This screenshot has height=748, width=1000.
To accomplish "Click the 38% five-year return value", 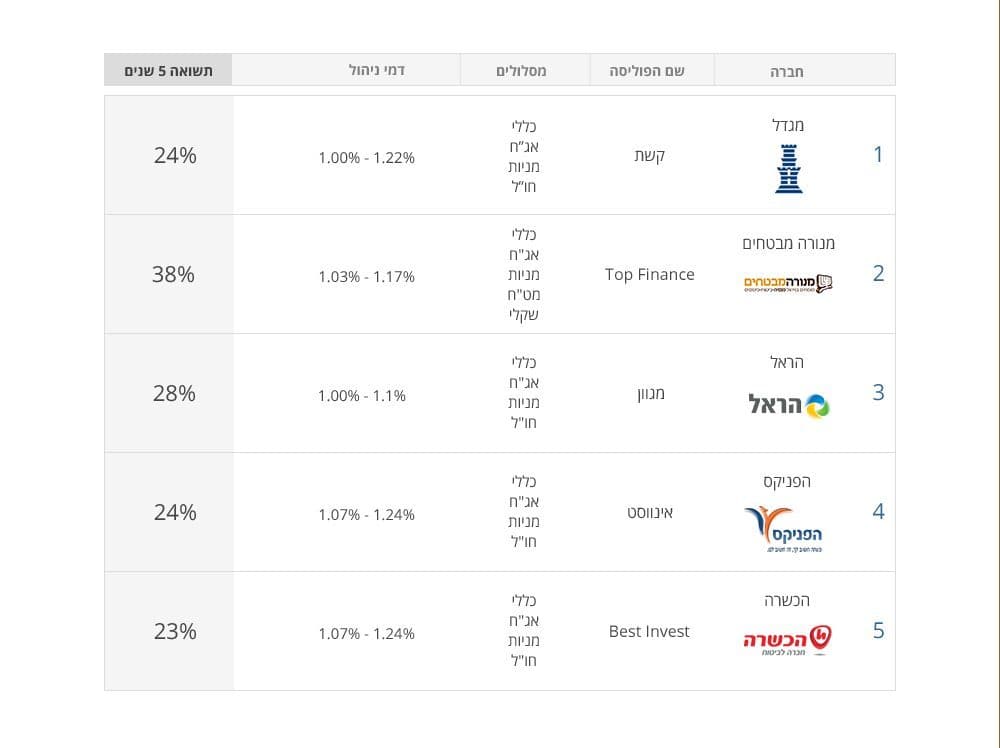I will tap(173, 274).
